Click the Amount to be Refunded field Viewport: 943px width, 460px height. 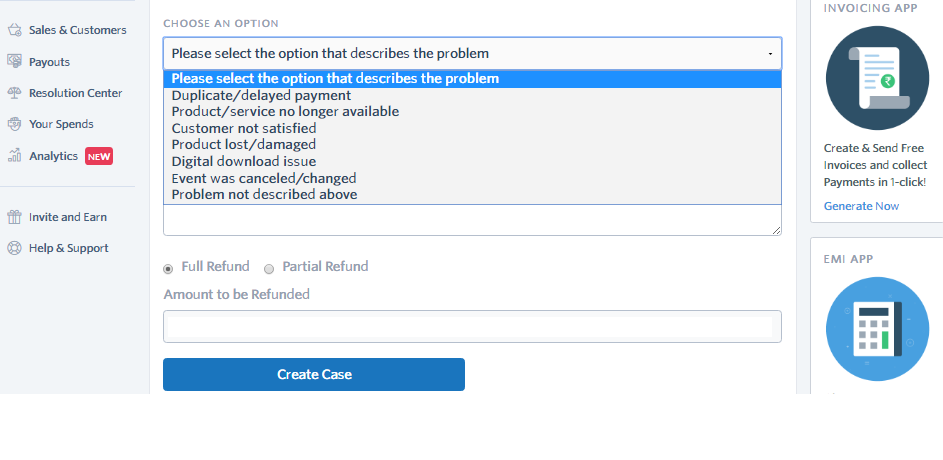pyautogui.click(x=472, y=327)
